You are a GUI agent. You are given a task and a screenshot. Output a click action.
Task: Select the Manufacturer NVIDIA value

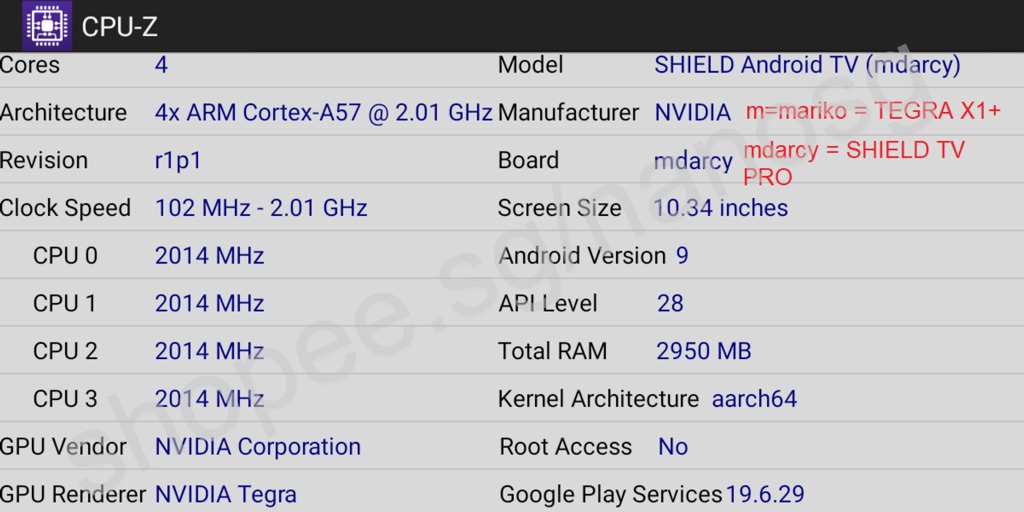point(692,113)
